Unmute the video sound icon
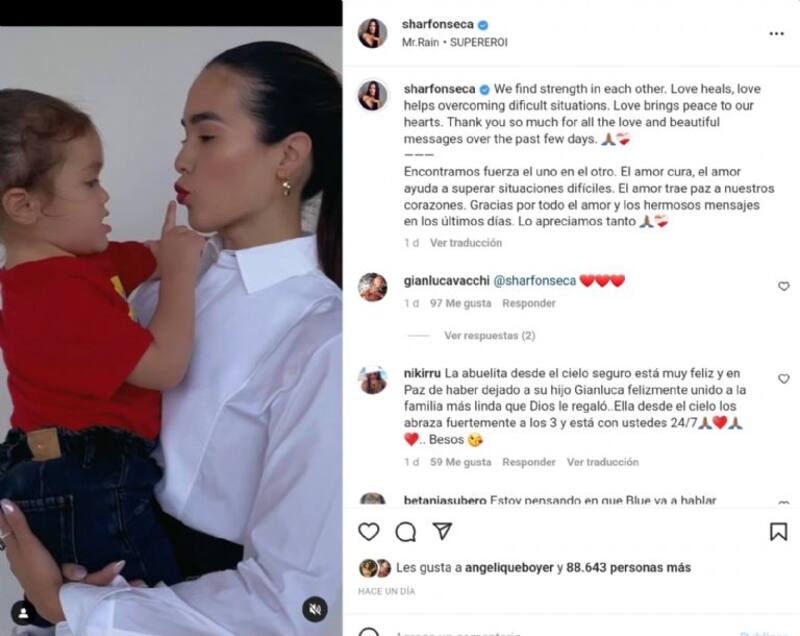800x636 pixels. click(x=315, y=609)
